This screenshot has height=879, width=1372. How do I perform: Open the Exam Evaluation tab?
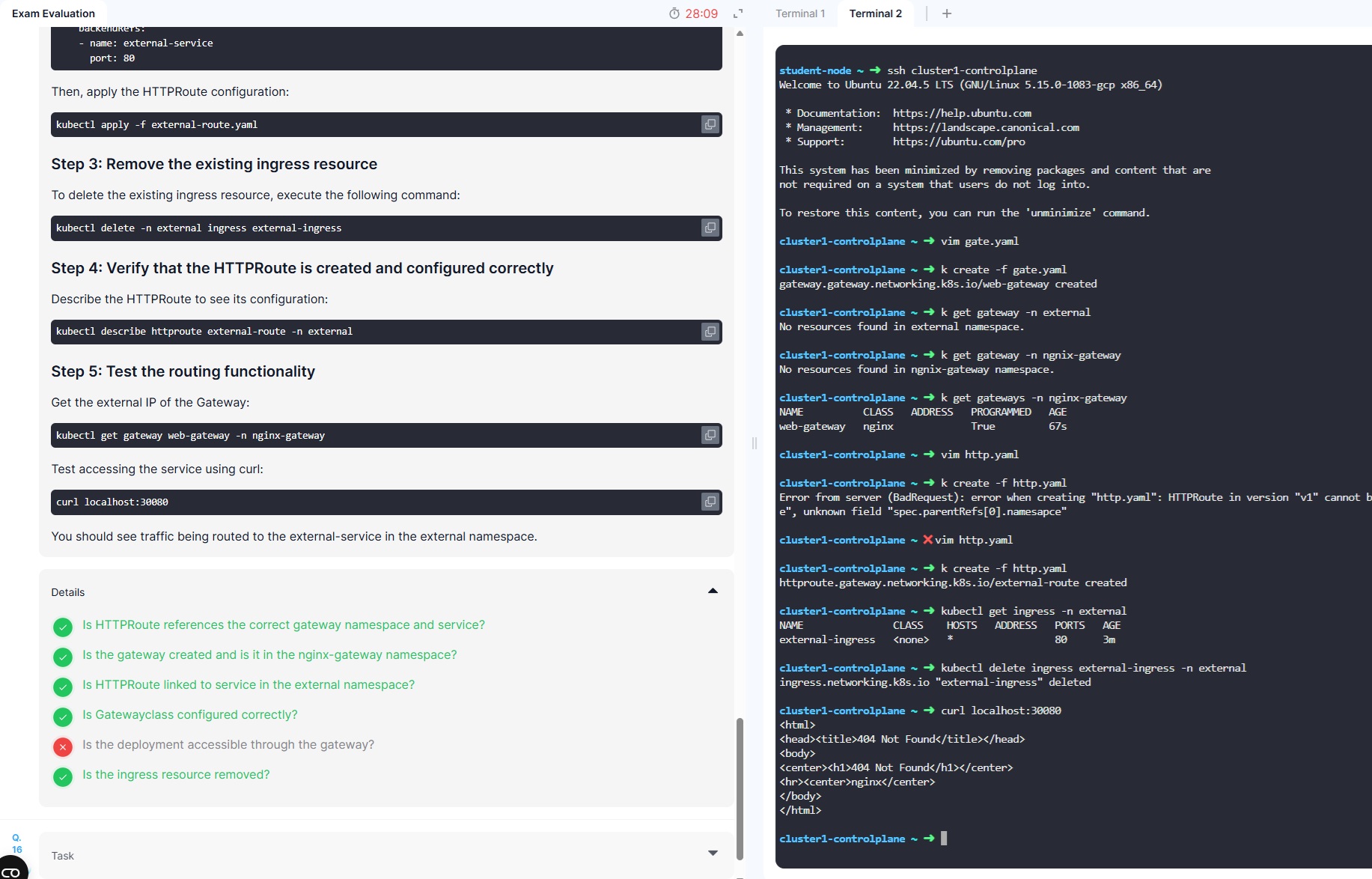pyautogui.click(x=53, y=13)
